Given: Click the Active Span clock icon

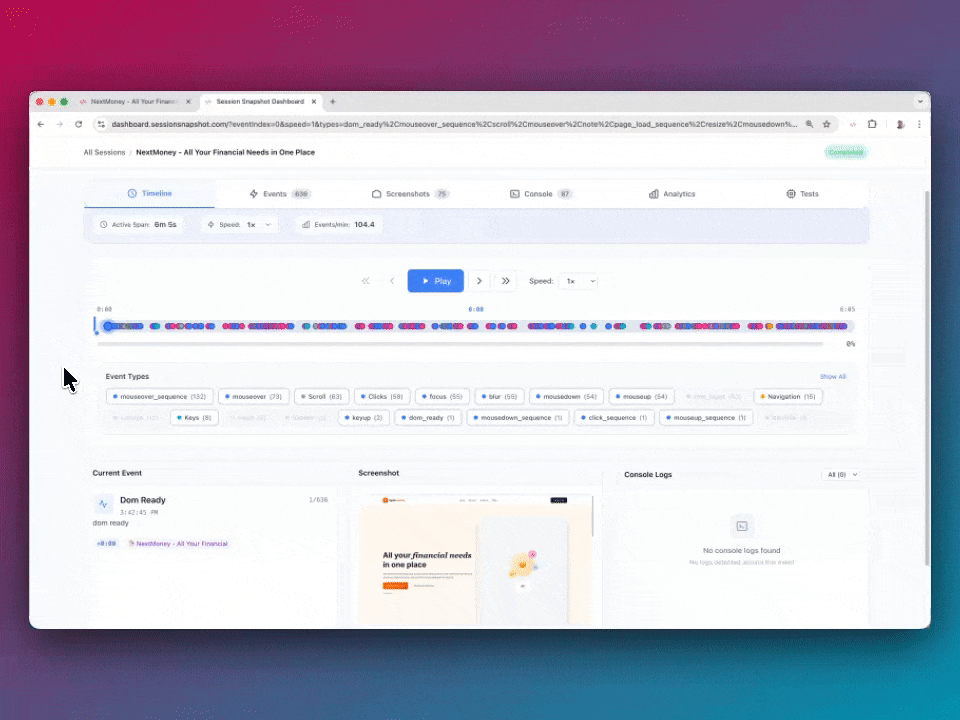Looking at the screenshot, I should tap(103, 224).
